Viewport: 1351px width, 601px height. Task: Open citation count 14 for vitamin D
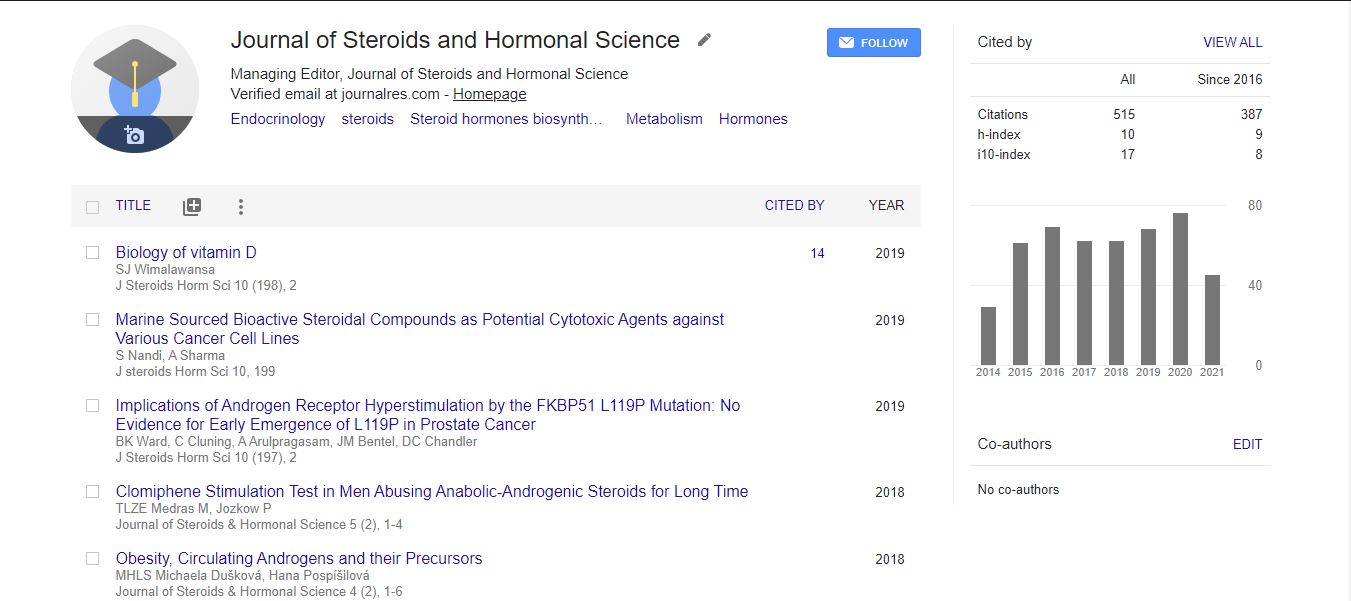(817, 253)
